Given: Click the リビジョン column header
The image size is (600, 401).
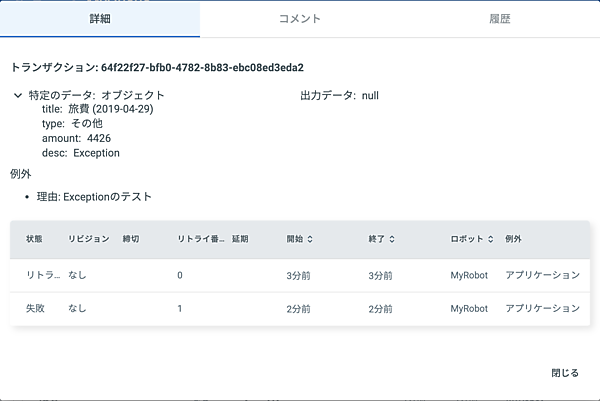Looking at the screenshot, I should tap(88, 240).
